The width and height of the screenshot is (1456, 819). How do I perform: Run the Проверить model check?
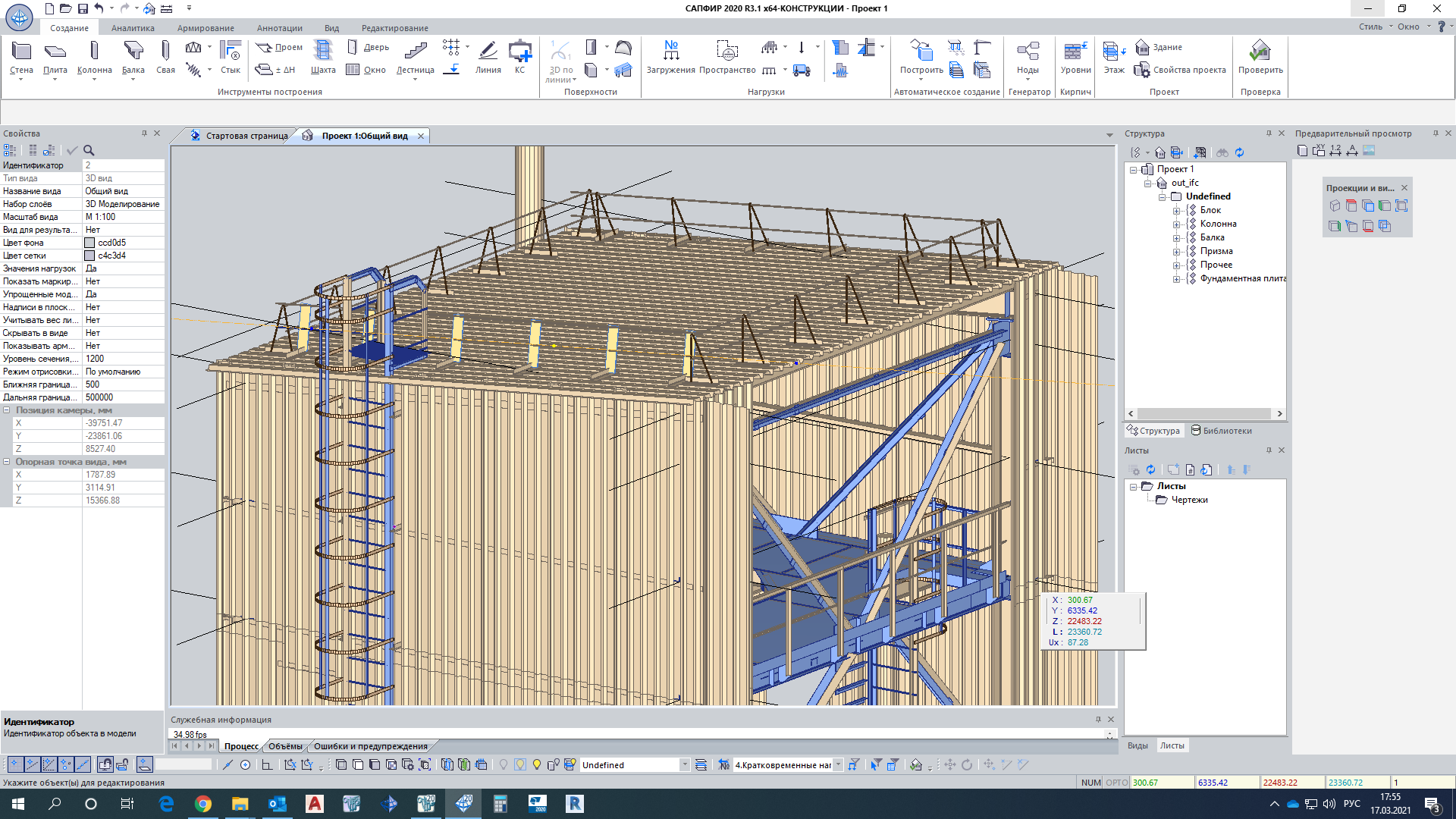point(1260,58)
